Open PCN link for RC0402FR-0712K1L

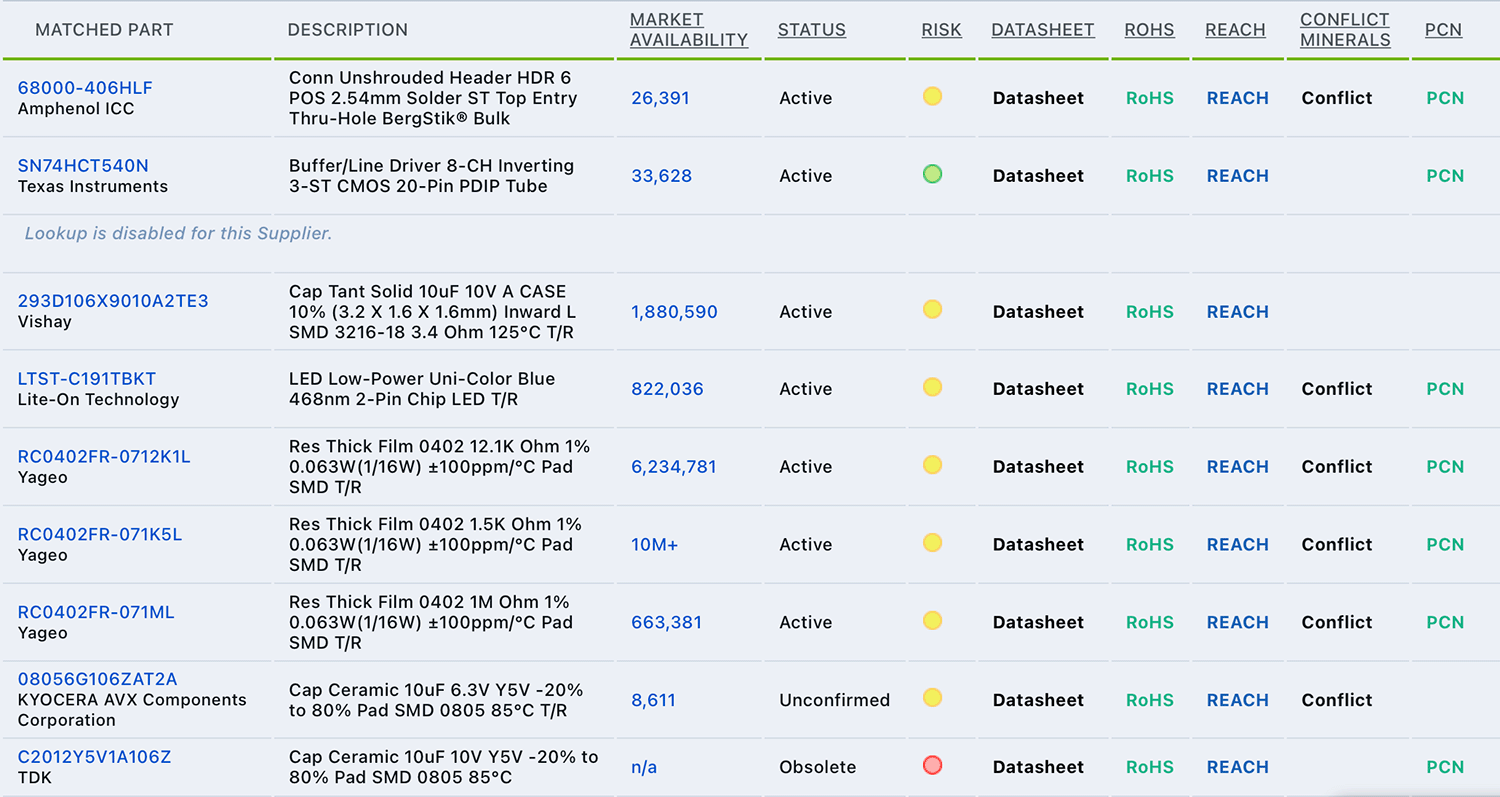[x=1445, y=467]
